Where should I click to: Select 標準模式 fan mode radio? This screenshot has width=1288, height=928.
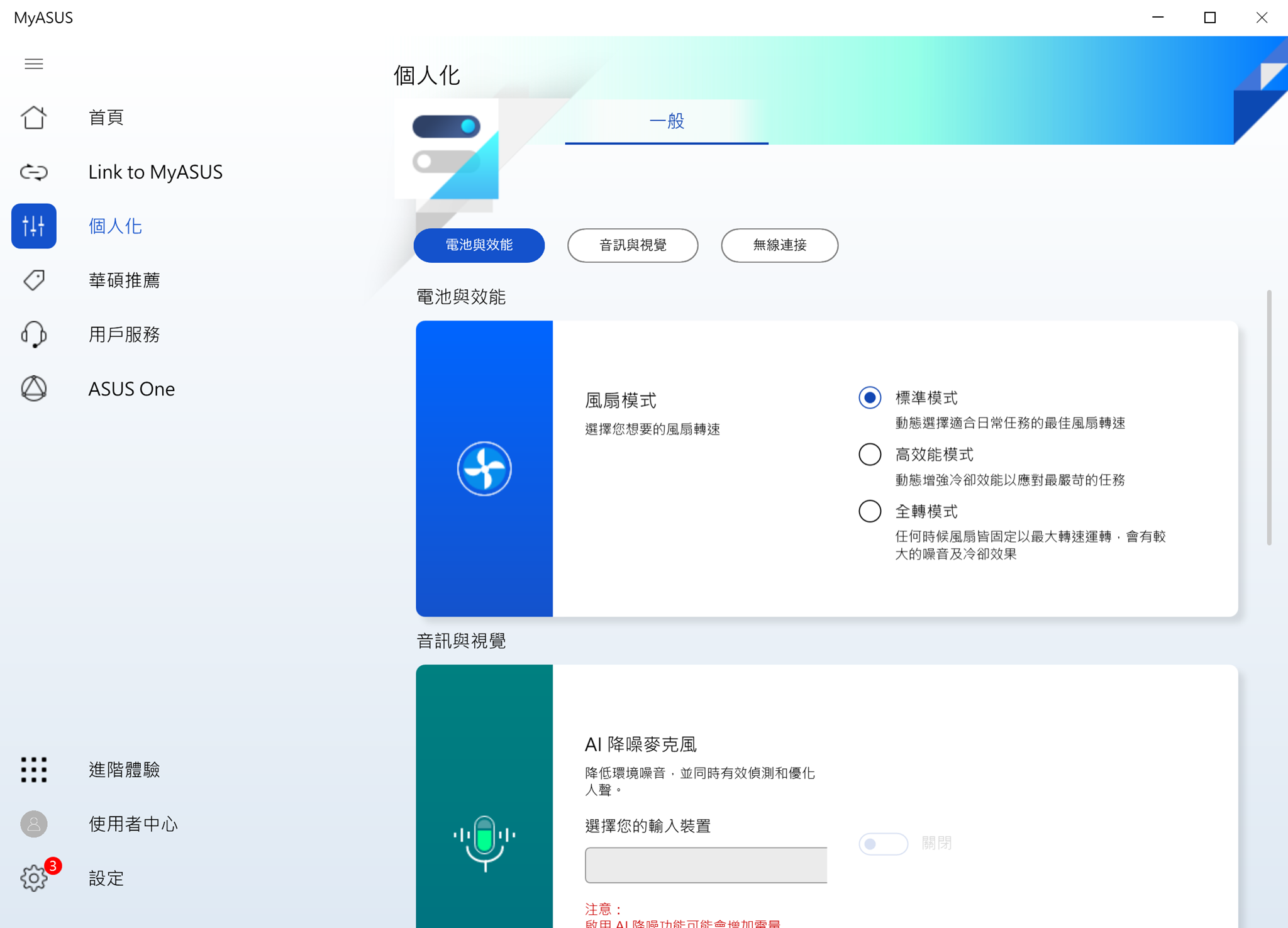[870, 398]
